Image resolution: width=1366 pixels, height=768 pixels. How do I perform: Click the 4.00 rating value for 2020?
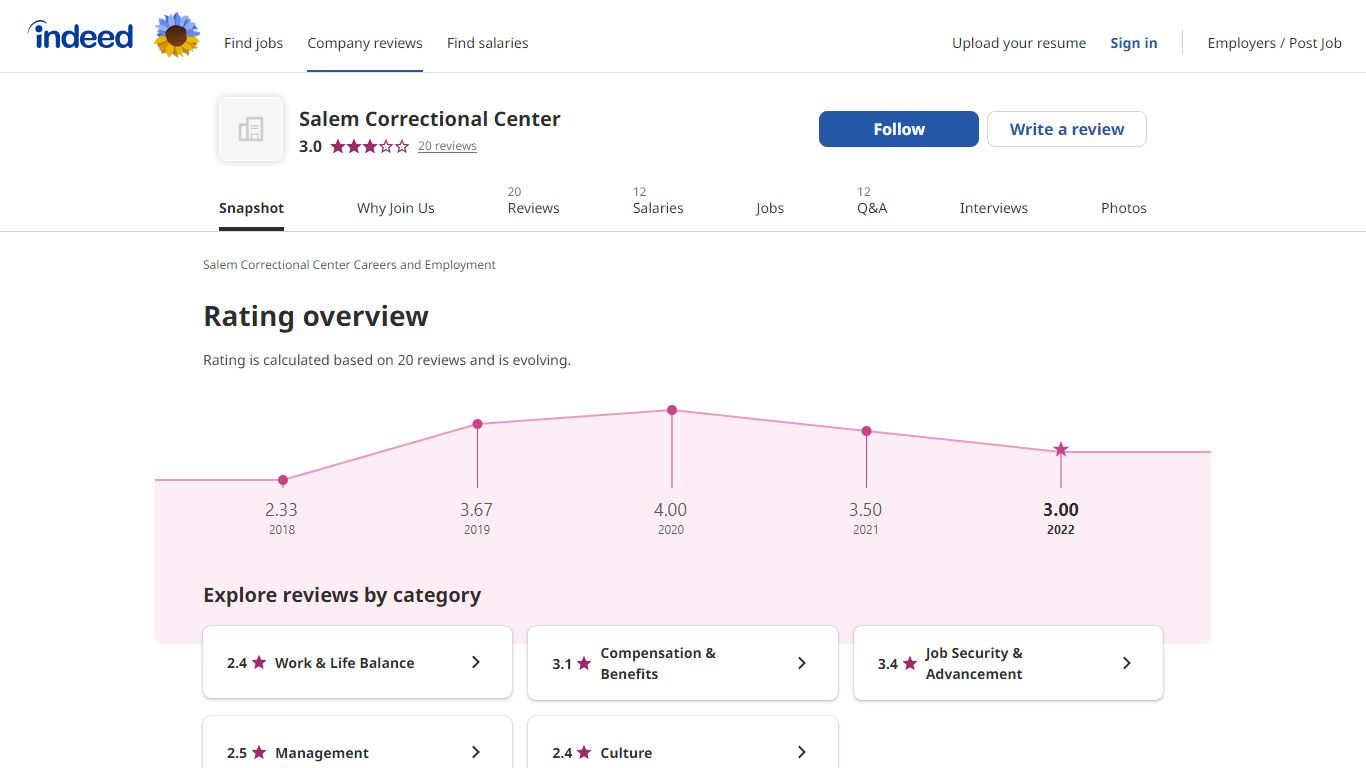point(671,510)
